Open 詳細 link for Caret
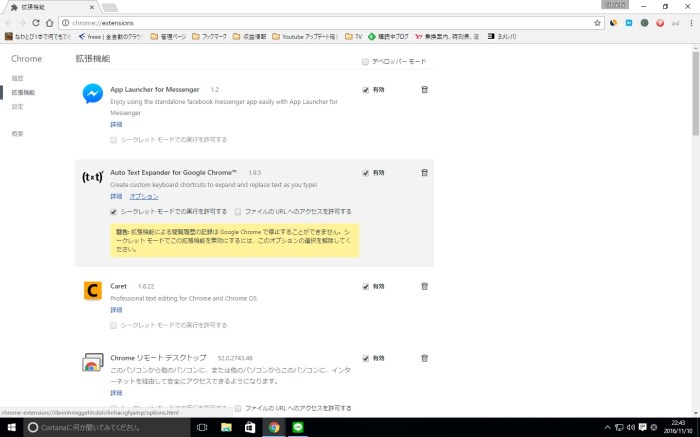Screen dimensions: 700x437 click(x=116, y=310)
